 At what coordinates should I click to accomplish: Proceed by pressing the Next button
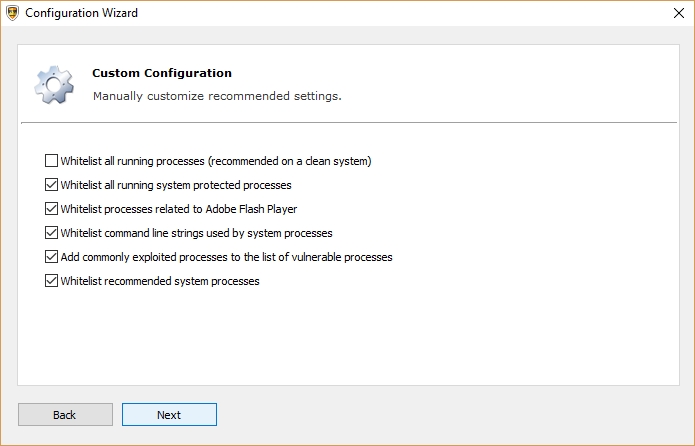169,415
